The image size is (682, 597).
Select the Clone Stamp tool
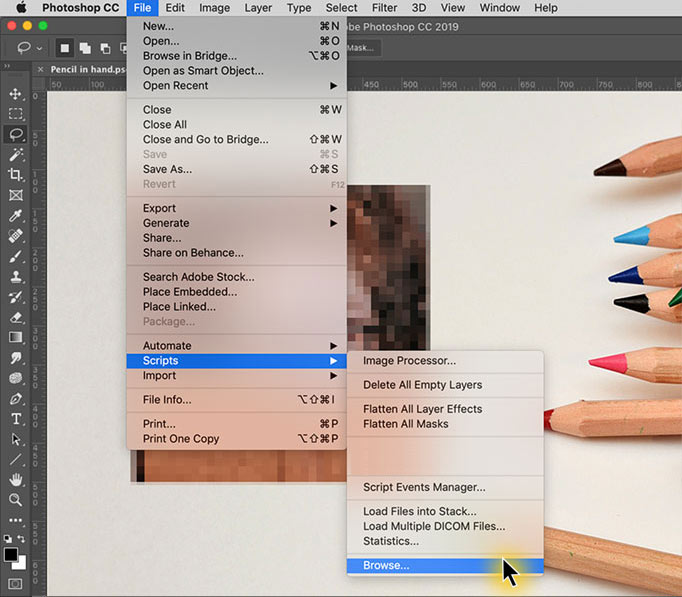click(x=16, y=277)
